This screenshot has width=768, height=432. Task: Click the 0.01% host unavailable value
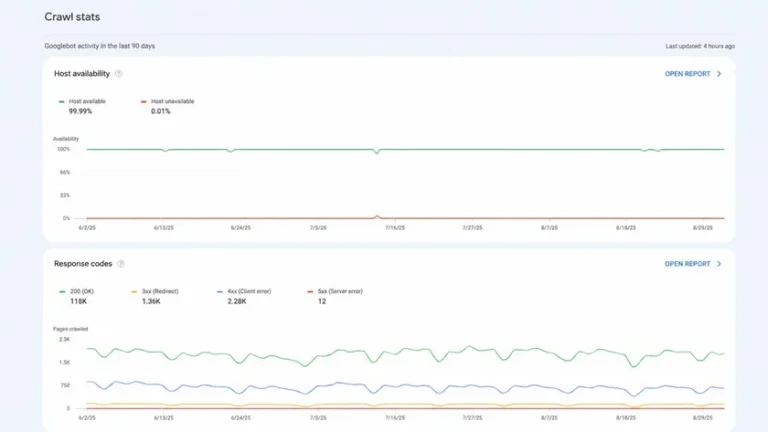160,111
